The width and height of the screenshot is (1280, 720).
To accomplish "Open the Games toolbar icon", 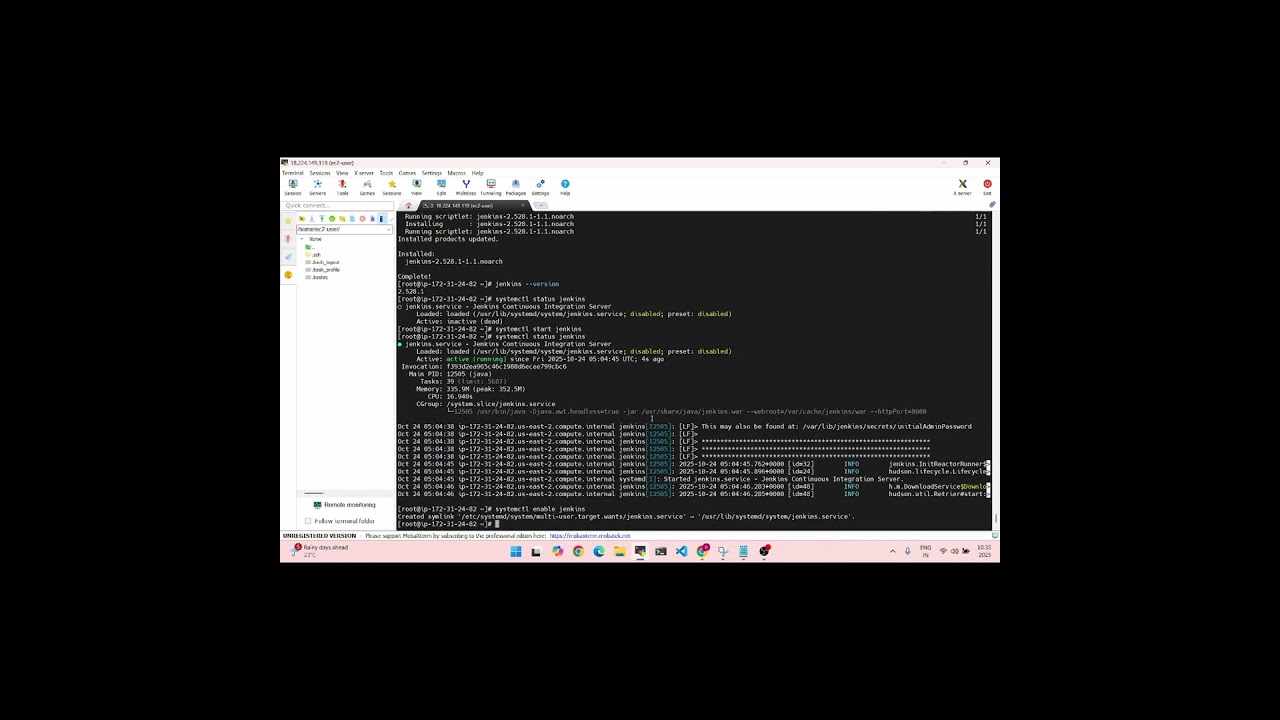I will 367,187.
